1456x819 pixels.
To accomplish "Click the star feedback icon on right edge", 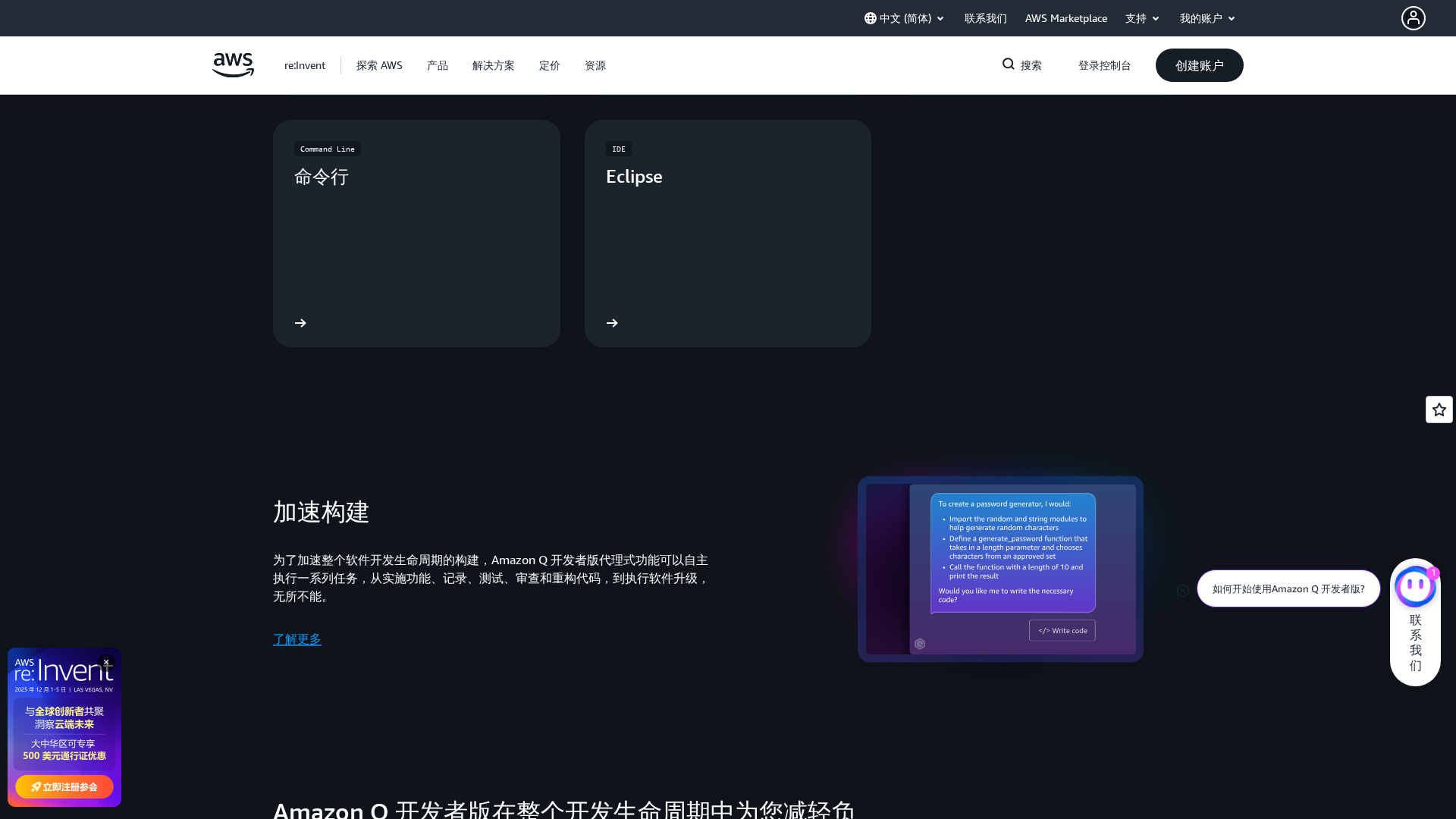I will point(1439,409).
